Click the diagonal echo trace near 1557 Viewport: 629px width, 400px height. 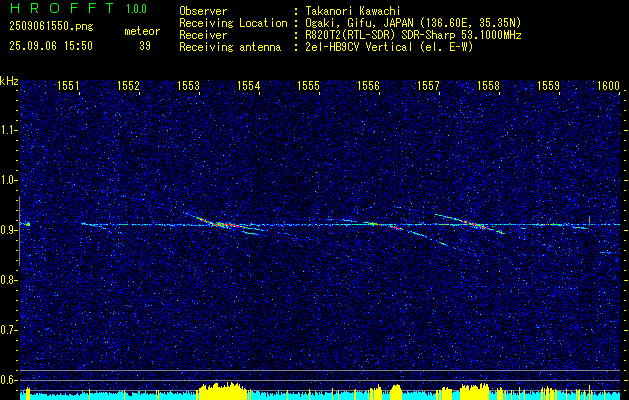[x=469, y=223]
